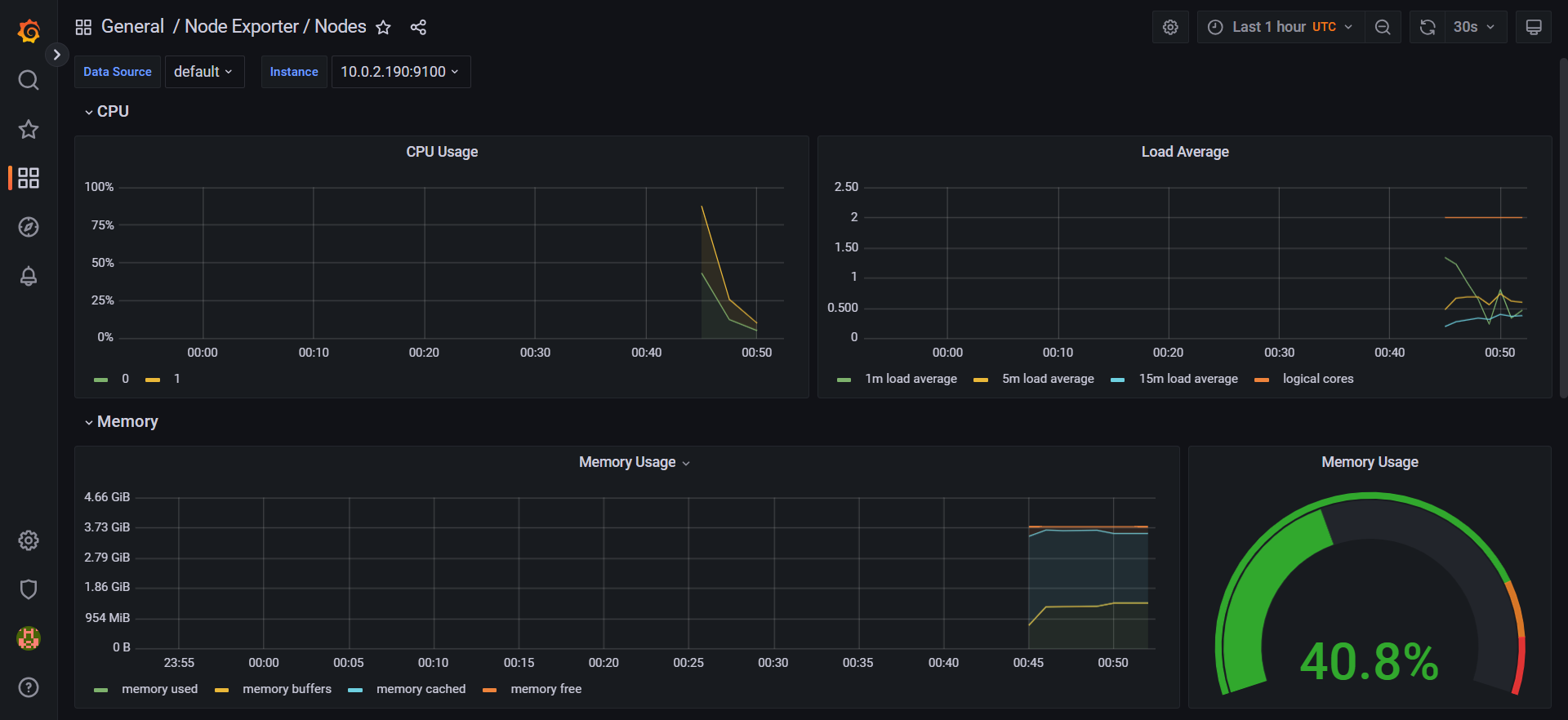Open the Grafana home logo

click(x=29, y=31)
